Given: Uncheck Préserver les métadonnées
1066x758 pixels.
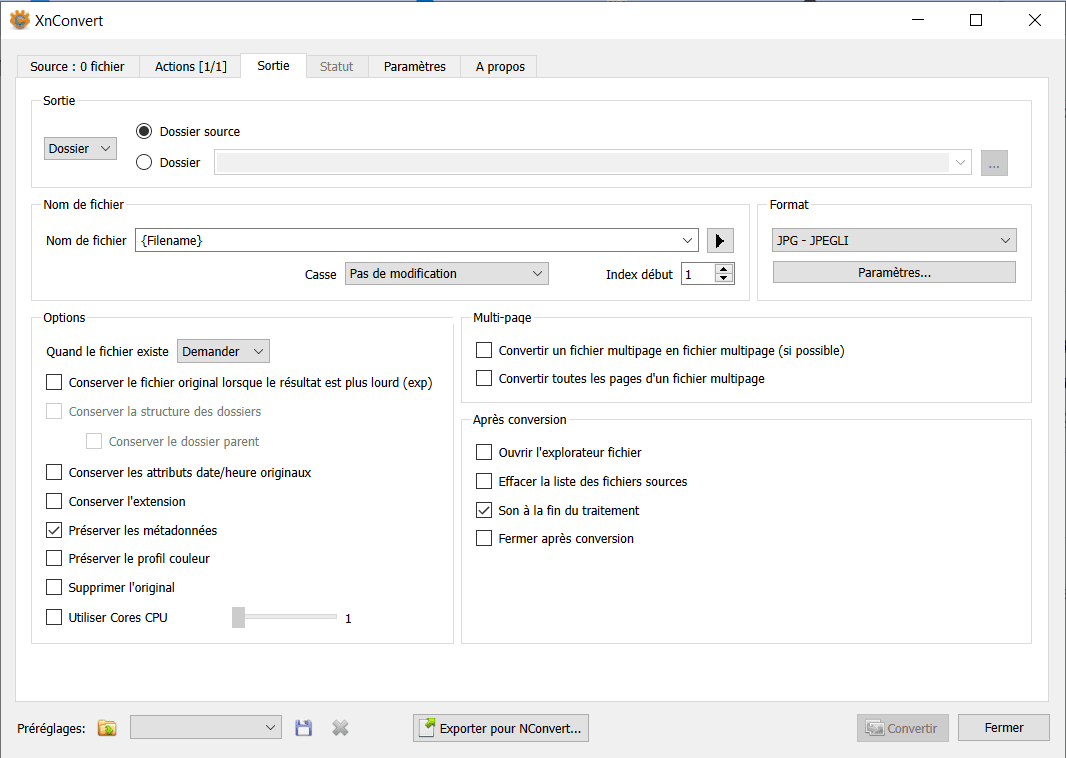Looking at the screenshot, I should click(x=54, y=531).
